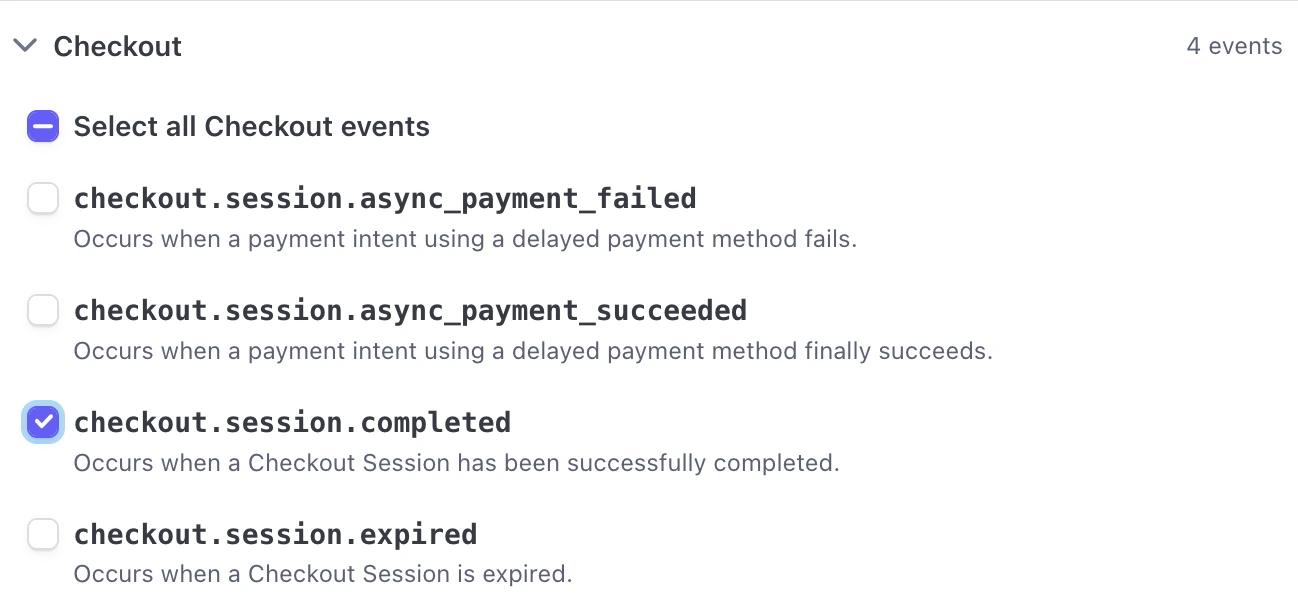The height and width of the screenshot is (606, 1298).
Task: Click the checkout.session.expired event name
Action: point(275,535)
